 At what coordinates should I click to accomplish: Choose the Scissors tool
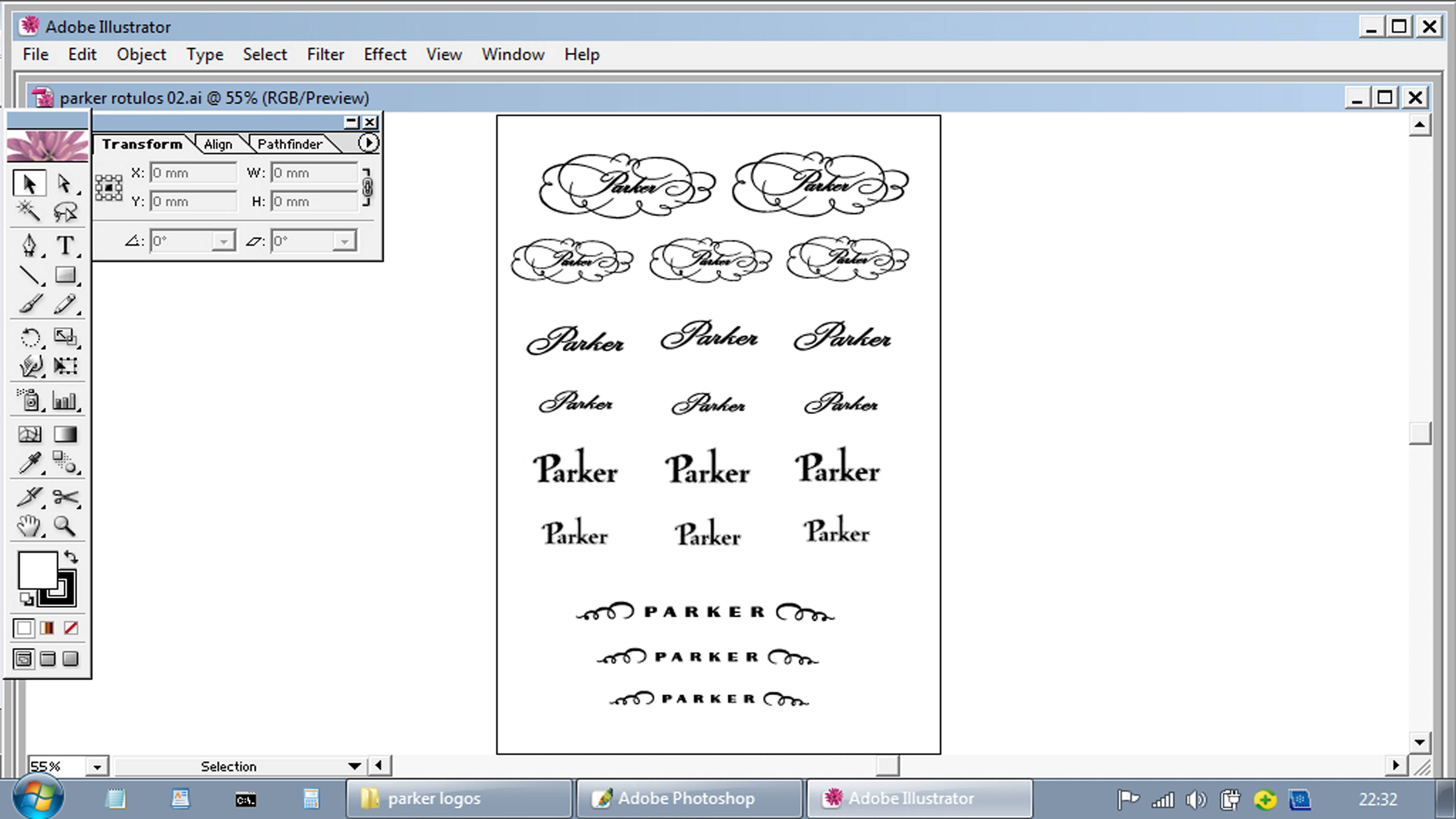(65, 497)
